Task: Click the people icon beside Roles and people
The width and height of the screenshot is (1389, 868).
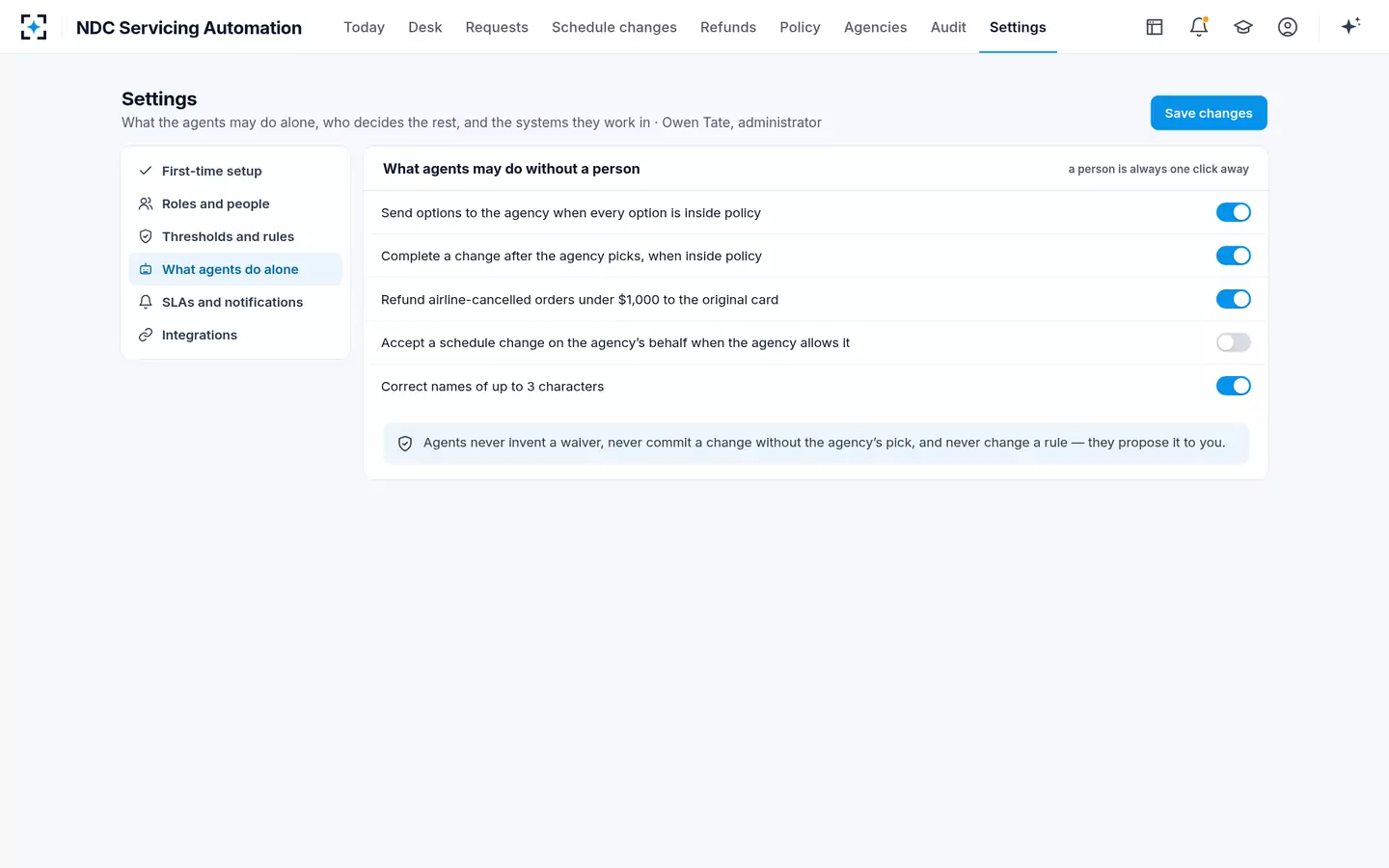Action: [x=146, y=203]
